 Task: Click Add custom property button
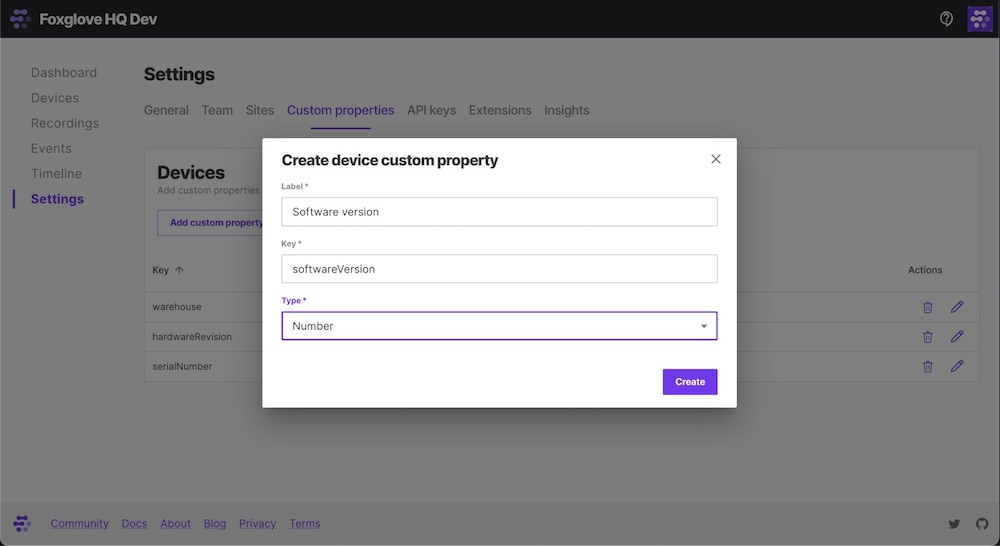(x=210, y=223)
